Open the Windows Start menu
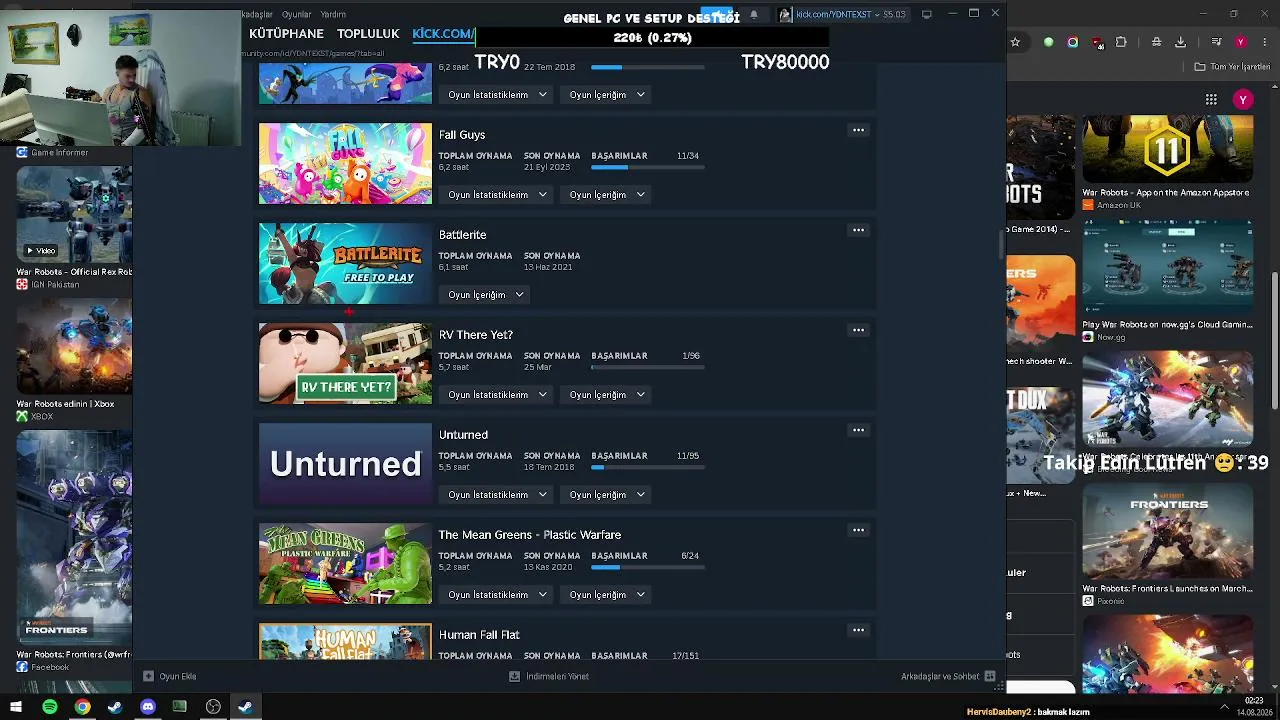Image resolution: width=1280 pixels, height=720 pixels. pyautogui.click(x=16, y=707)
